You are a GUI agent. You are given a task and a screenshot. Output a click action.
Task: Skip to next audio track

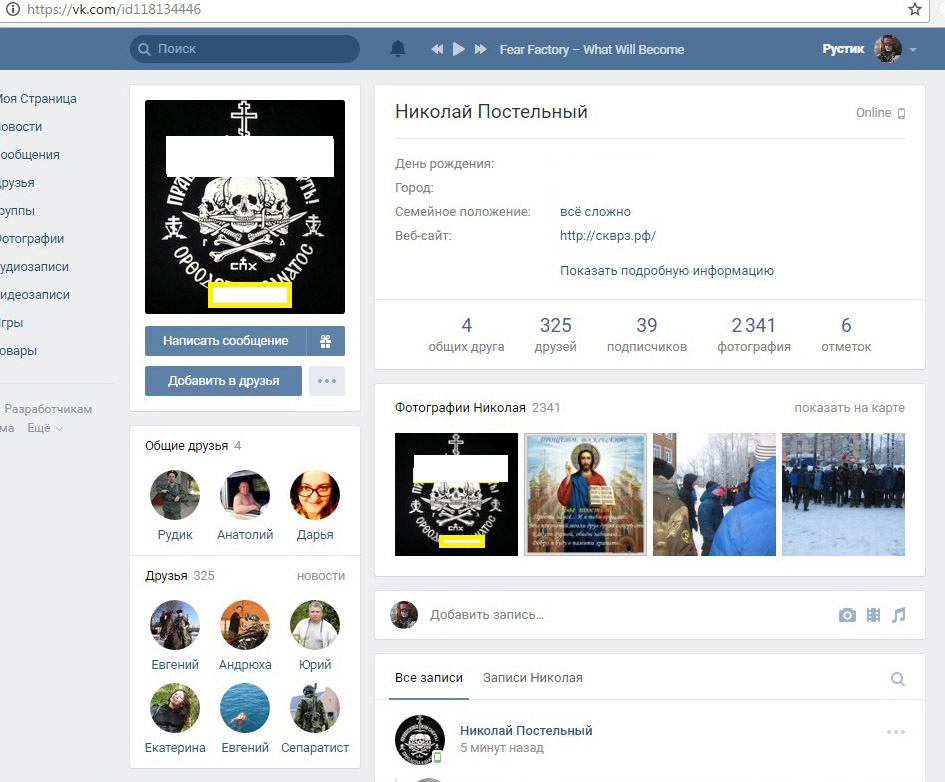point(481,49)
